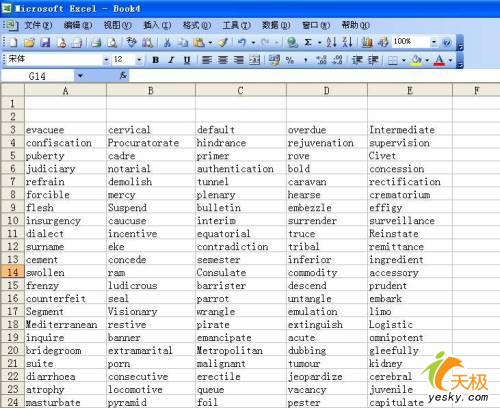The width and height of the screenshot is (500, 408).
Task: Click the Merge and Center icon
Action: pos(255,60)
